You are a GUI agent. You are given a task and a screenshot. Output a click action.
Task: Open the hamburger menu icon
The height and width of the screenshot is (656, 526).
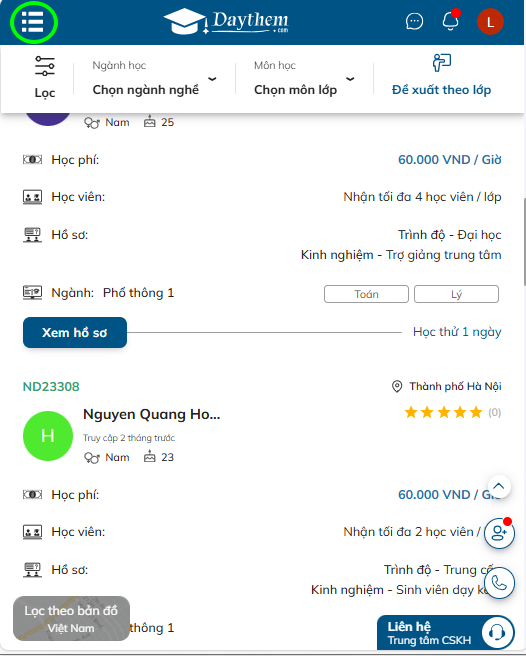click(33, 22)
